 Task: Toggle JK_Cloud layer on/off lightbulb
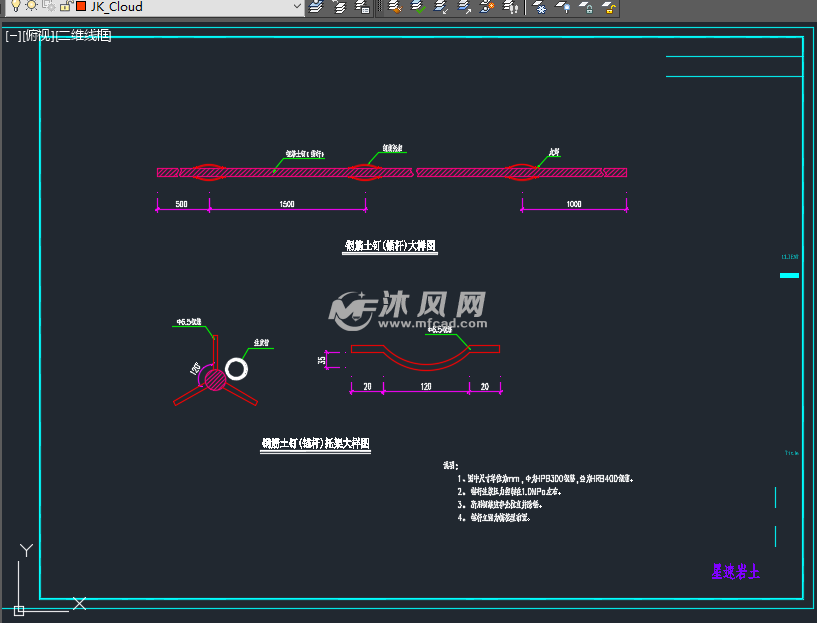15,6
